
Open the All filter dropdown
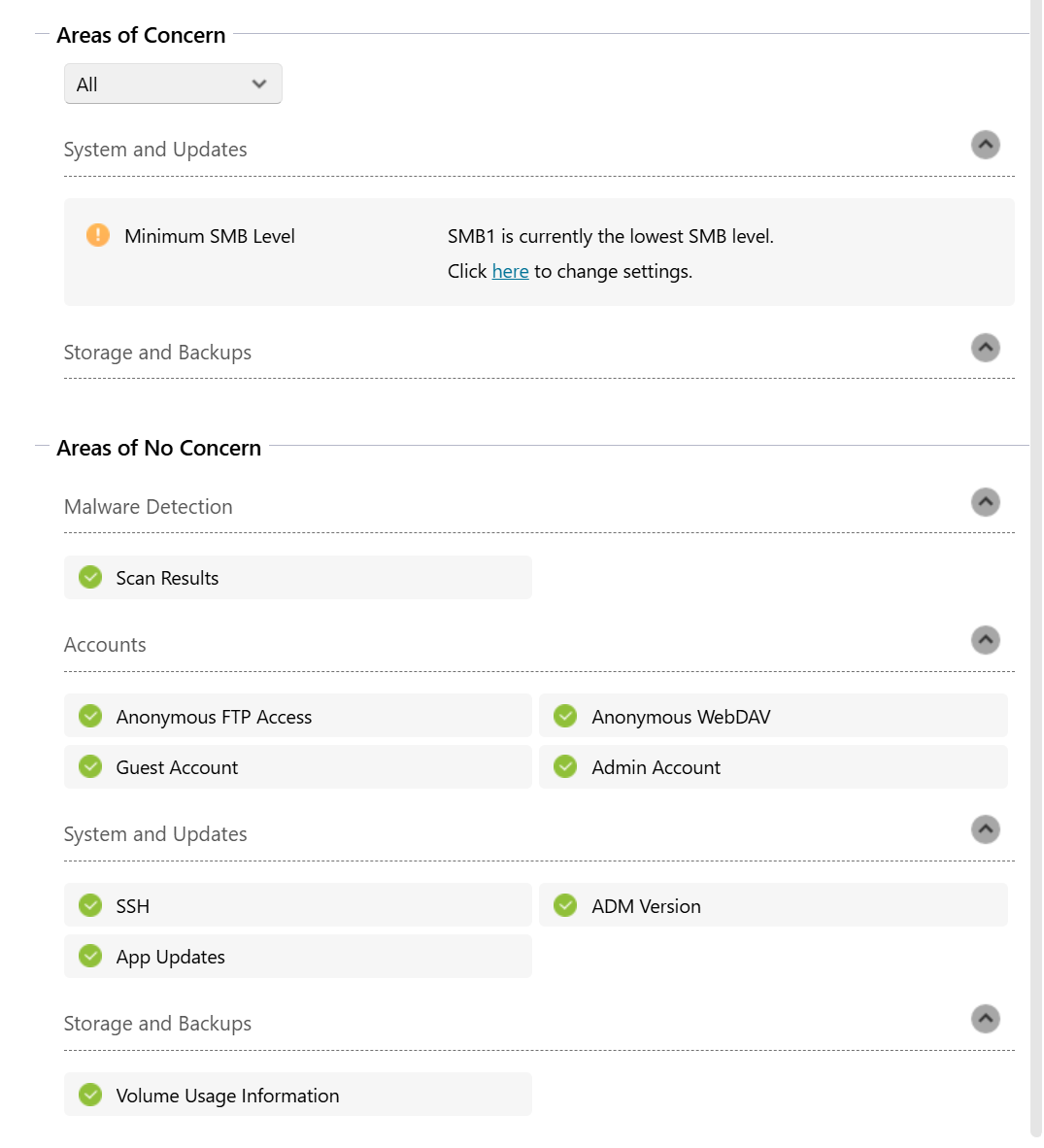(173, 84)
